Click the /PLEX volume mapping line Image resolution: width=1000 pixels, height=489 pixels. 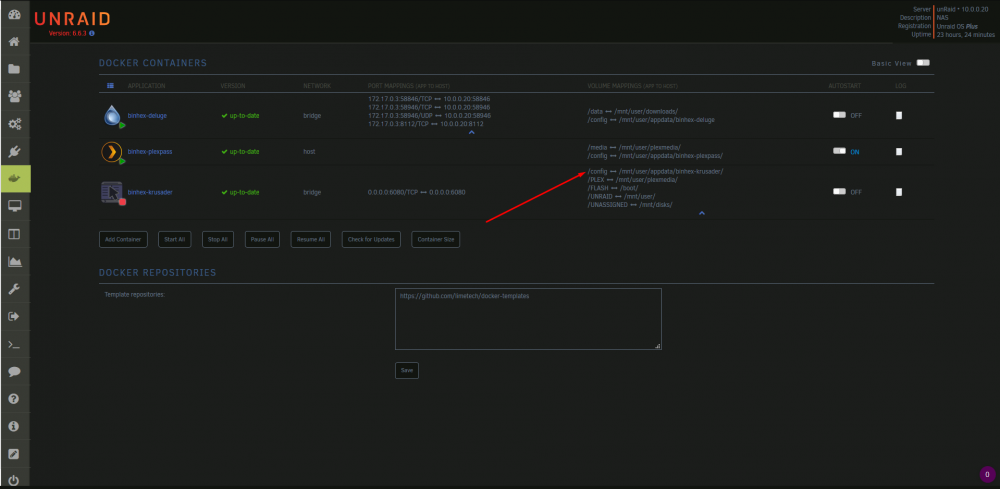click(x=633, y=180)
